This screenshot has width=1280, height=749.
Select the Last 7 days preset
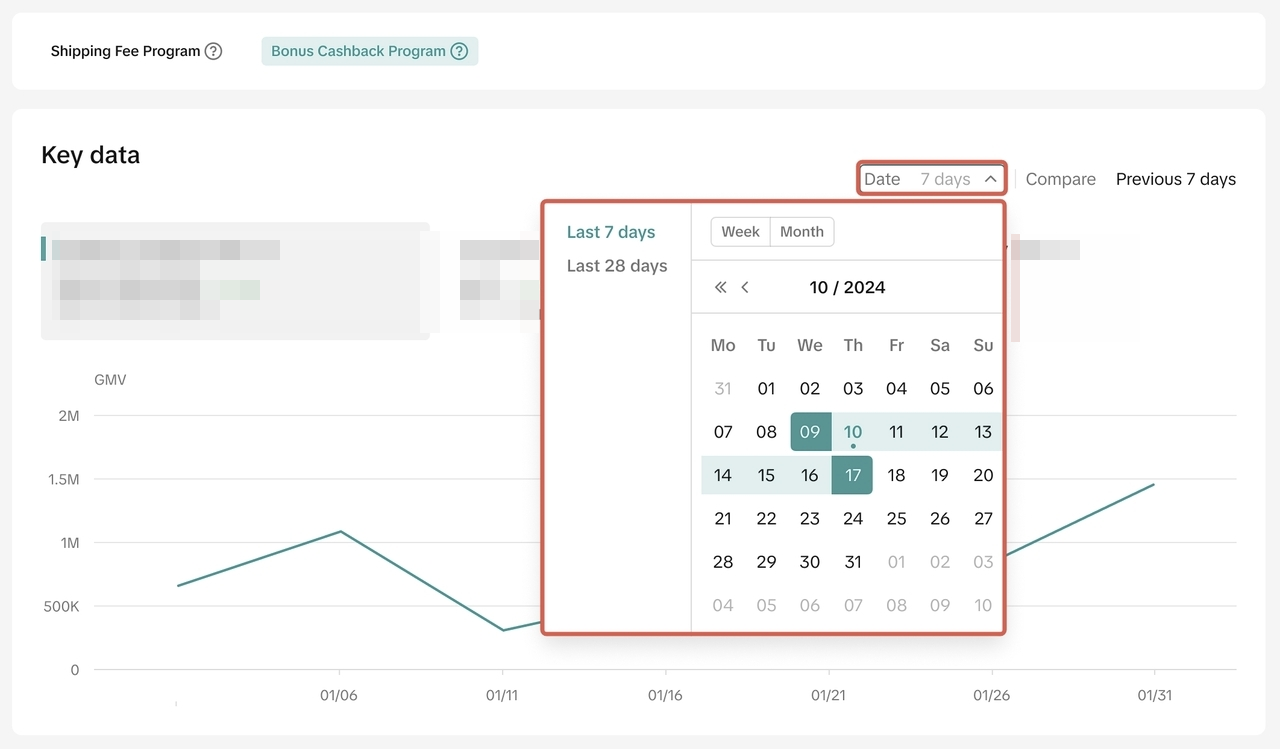point(611,232)
